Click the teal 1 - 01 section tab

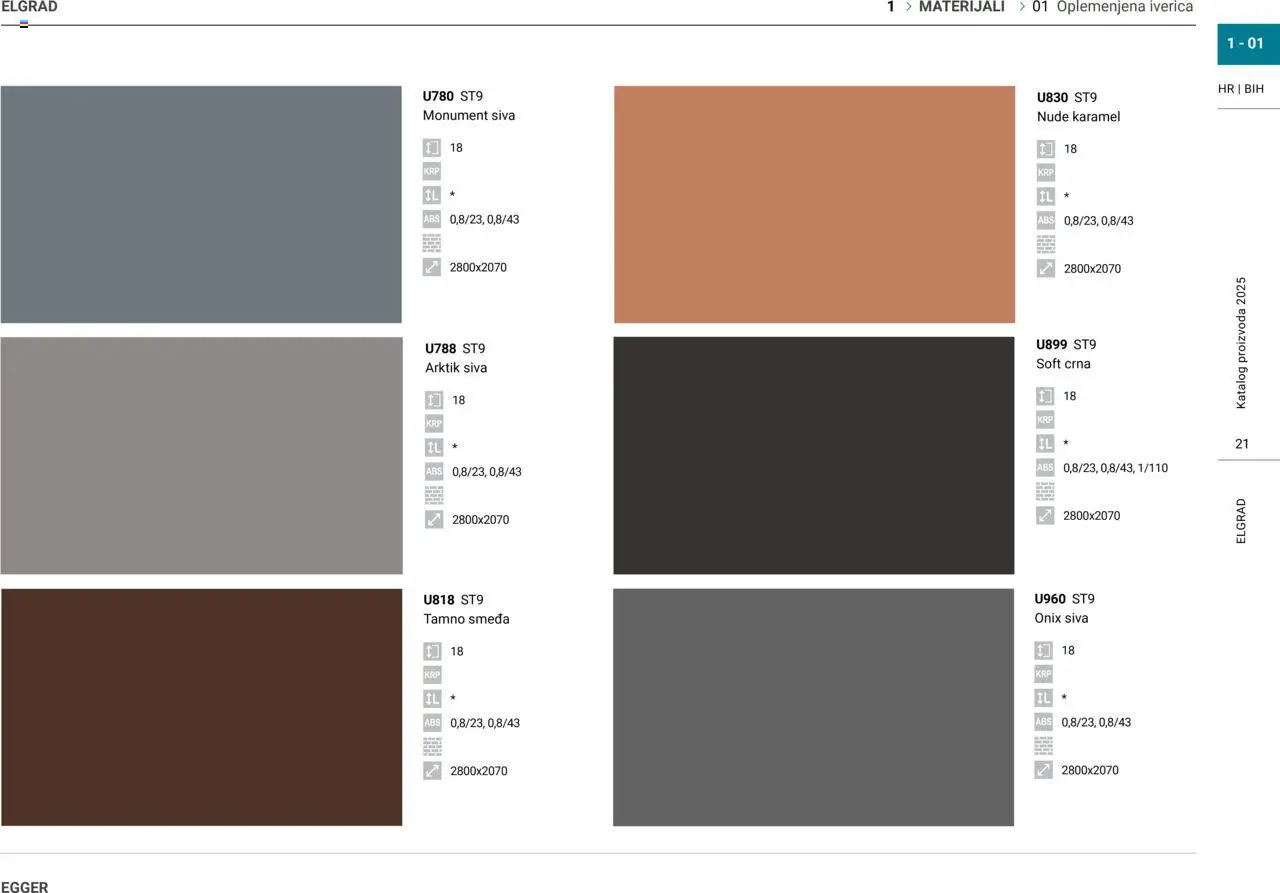coord(1246,43)
